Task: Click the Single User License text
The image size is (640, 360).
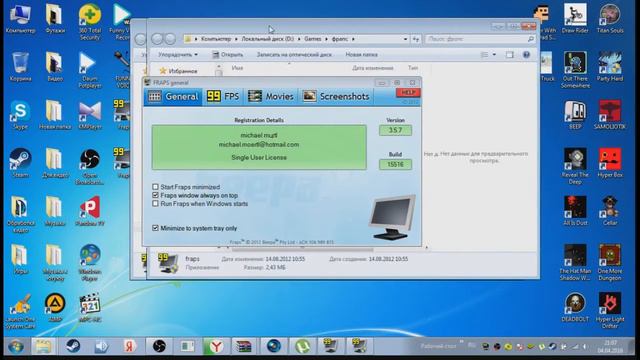Action: [x=259, y=158]
